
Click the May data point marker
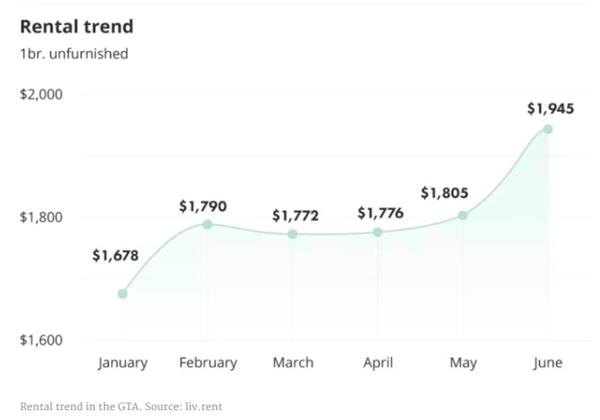(x=463, y=215)
